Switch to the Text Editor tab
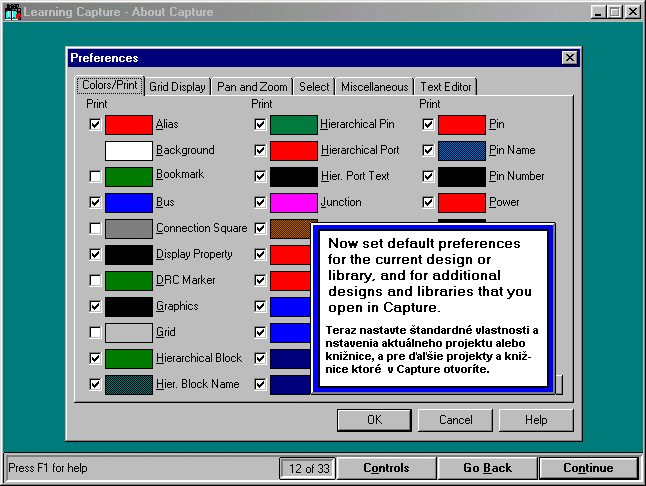Image resolution: width=646 pixels, height=486 pixels. [x=446, y=87]
